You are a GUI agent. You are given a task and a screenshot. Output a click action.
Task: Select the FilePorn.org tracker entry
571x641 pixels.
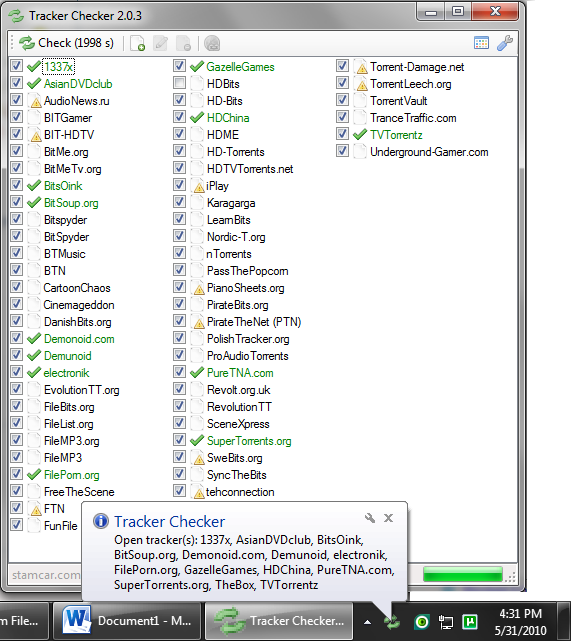72,475
